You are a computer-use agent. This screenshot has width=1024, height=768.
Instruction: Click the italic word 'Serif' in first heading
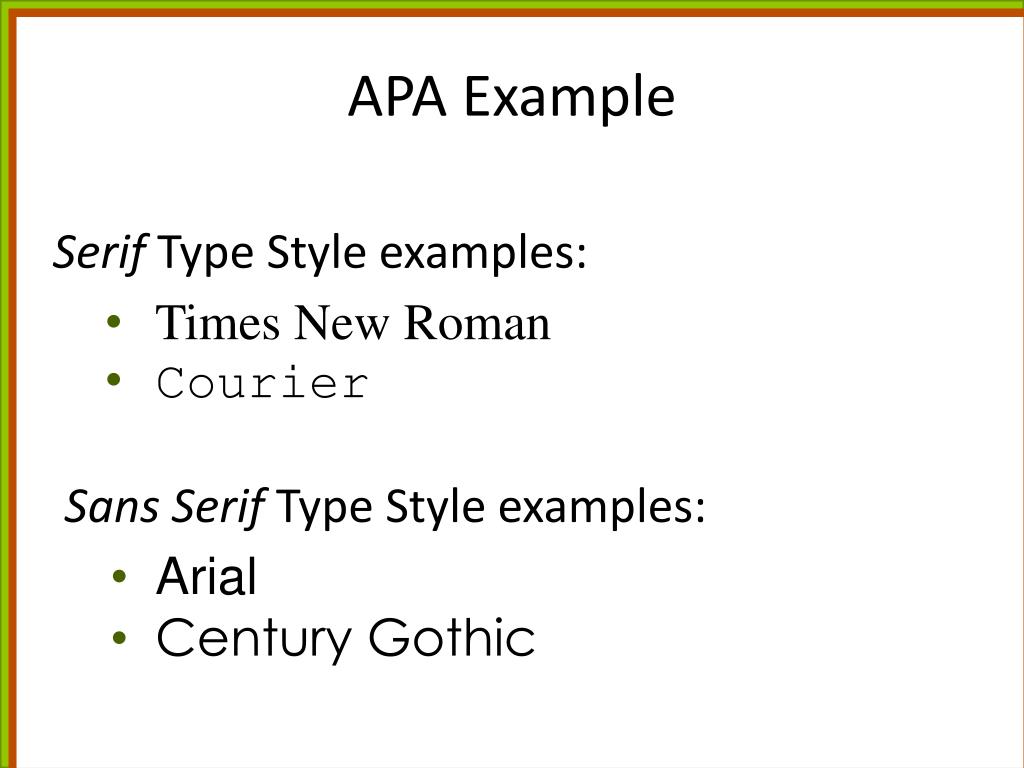[x=99, y=253]
